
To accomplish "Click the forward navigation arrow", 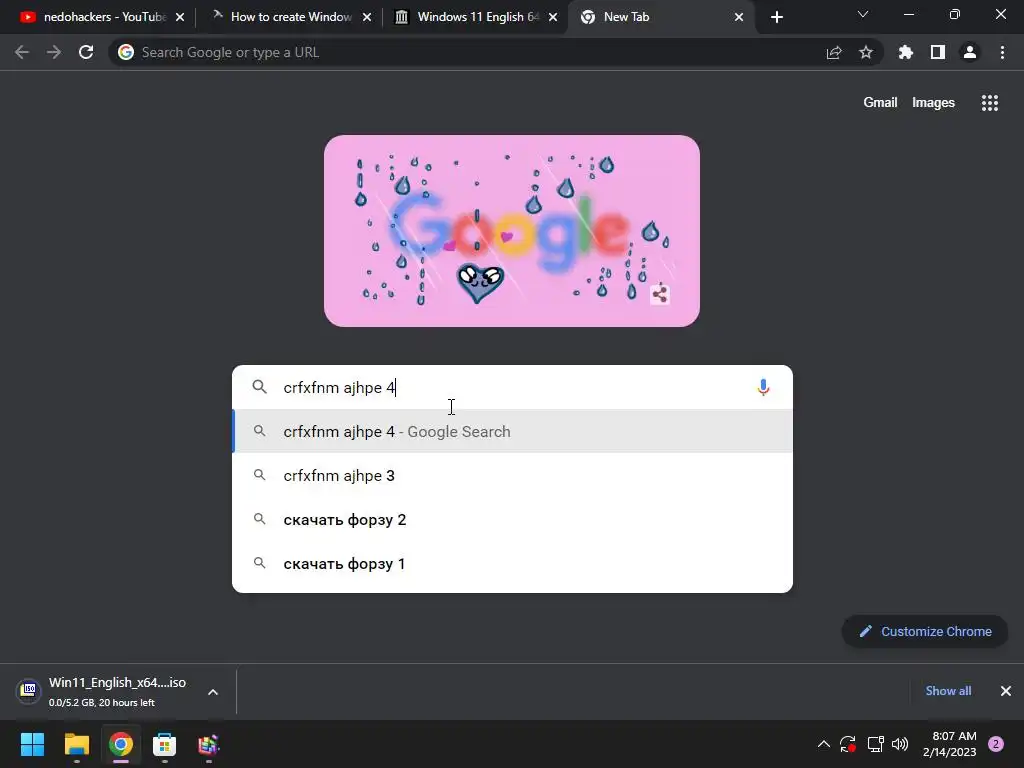I will [54, 52].
